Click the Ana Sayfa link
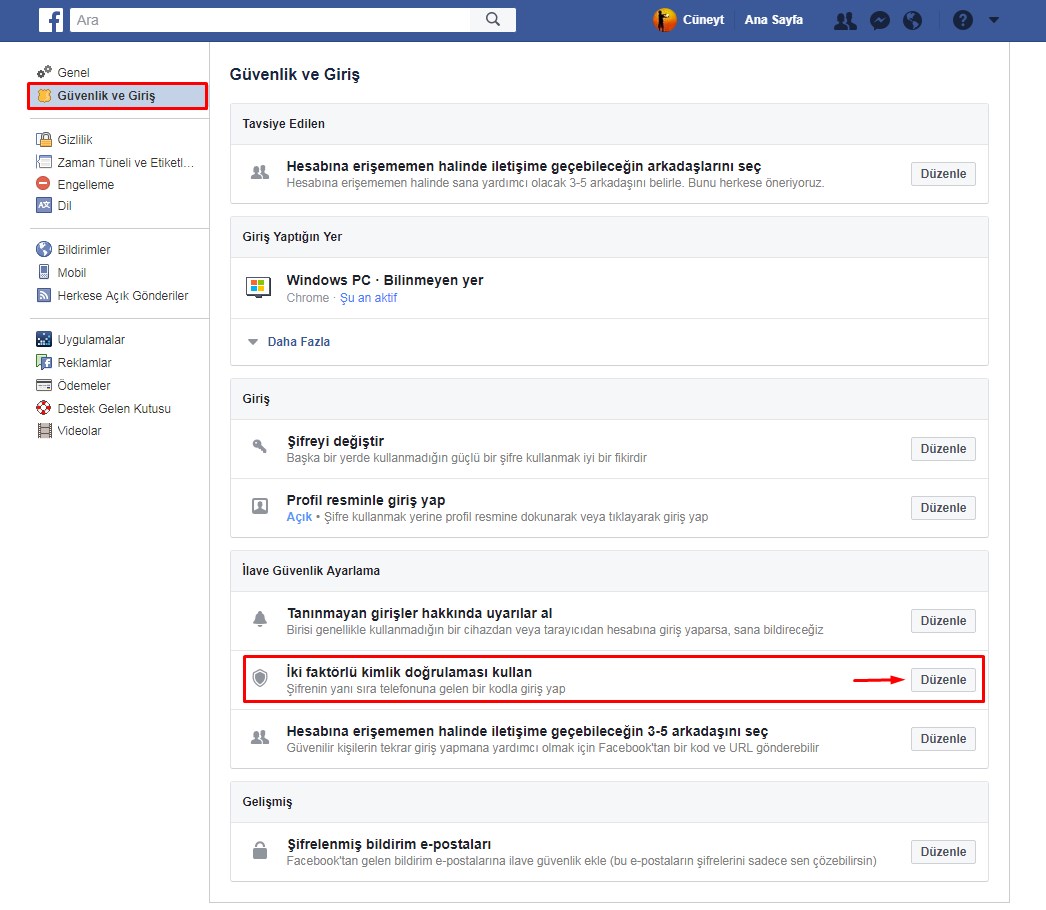The height and width of the screenshot is (910, 1046). click(x=773, y=20)
